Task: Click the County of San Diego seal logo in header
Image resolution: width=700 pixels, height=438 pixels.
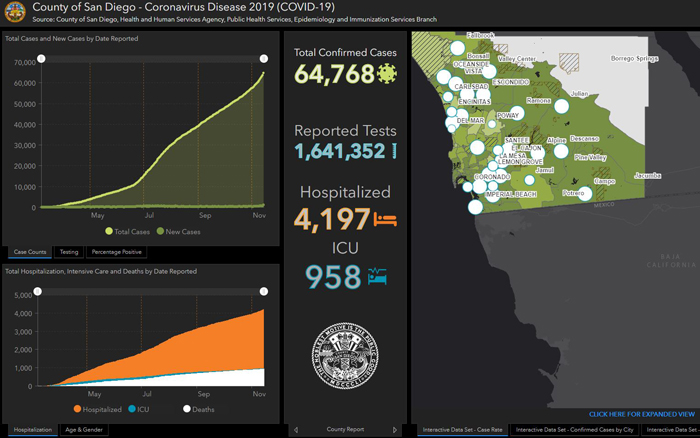Action: [x=15, y=12]
